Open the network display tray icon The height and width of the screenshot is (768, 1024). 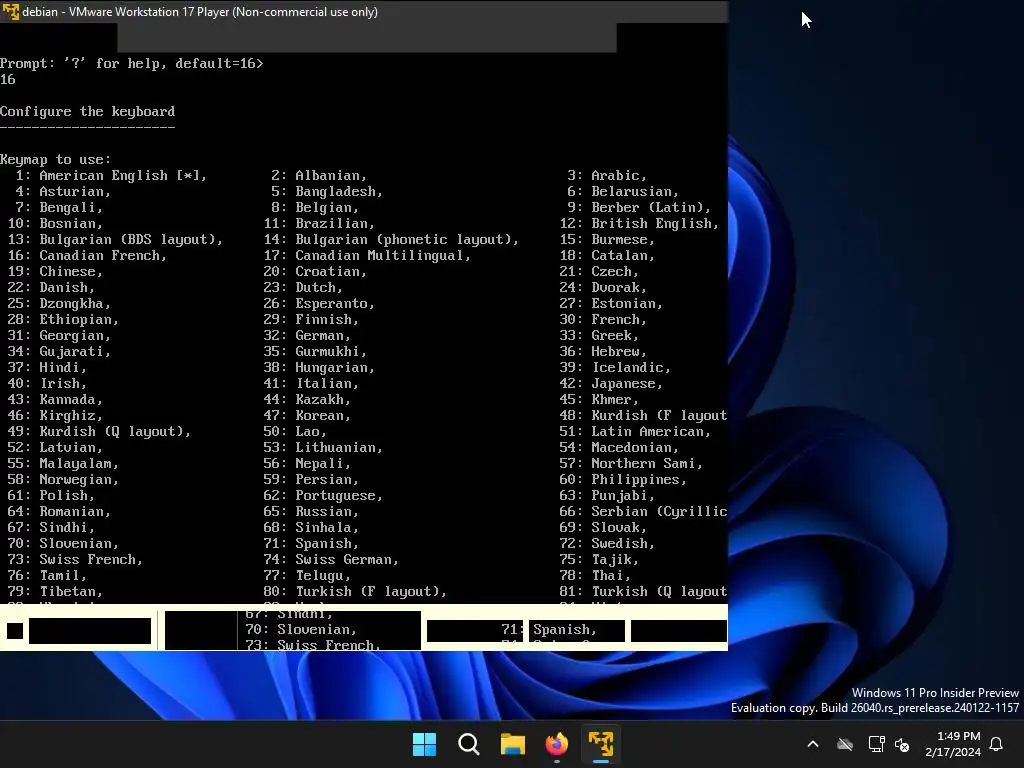pyautogui.click(x=876, y=744)
